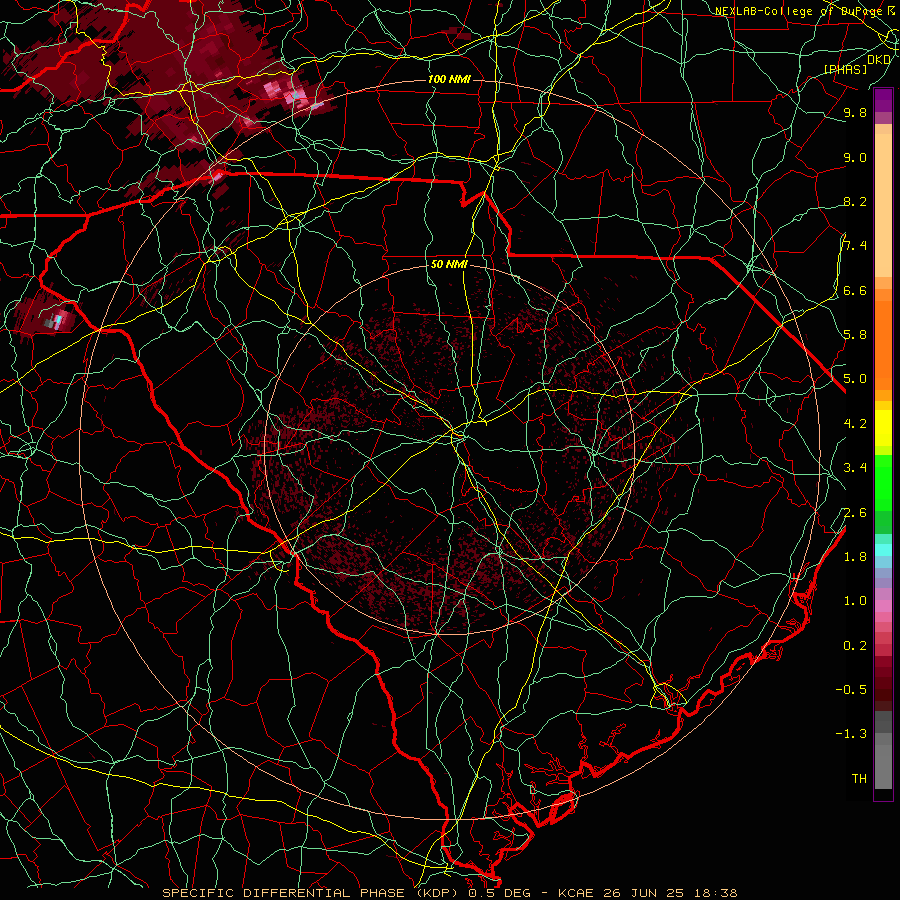
Task: Click the small cyan-core storm cell at far left
Action: [x=57, y=319]
